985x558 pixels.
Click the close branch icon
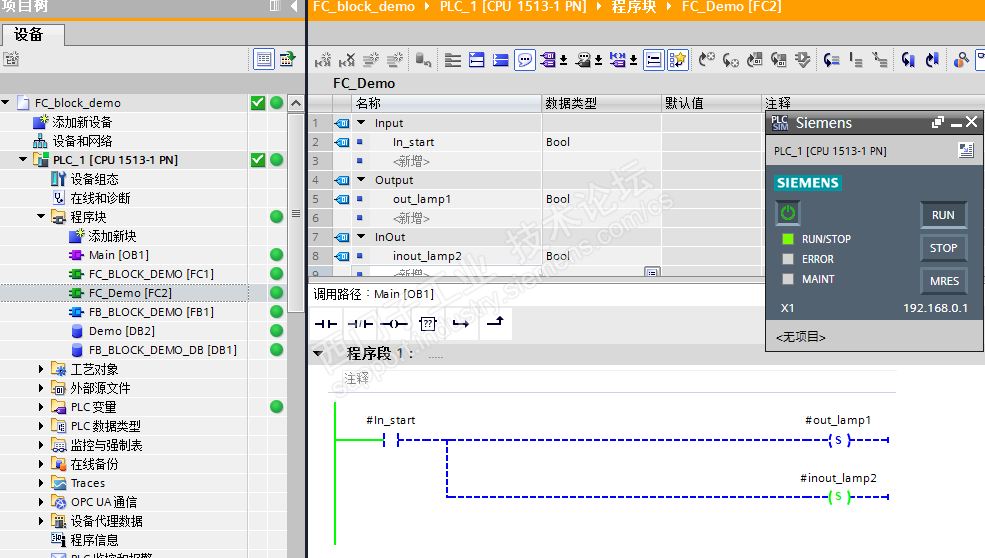tap(495, 322)
